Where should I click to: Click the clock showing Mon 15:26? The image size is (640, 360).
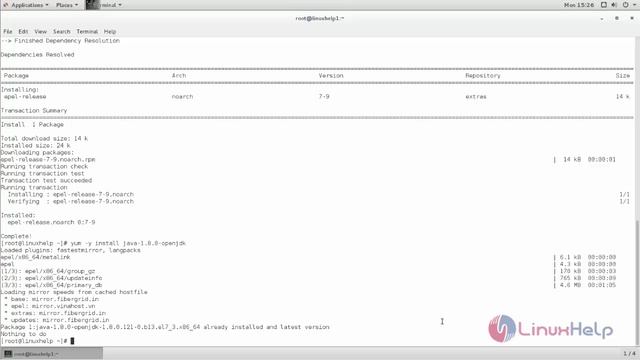[x=579, y=5]
